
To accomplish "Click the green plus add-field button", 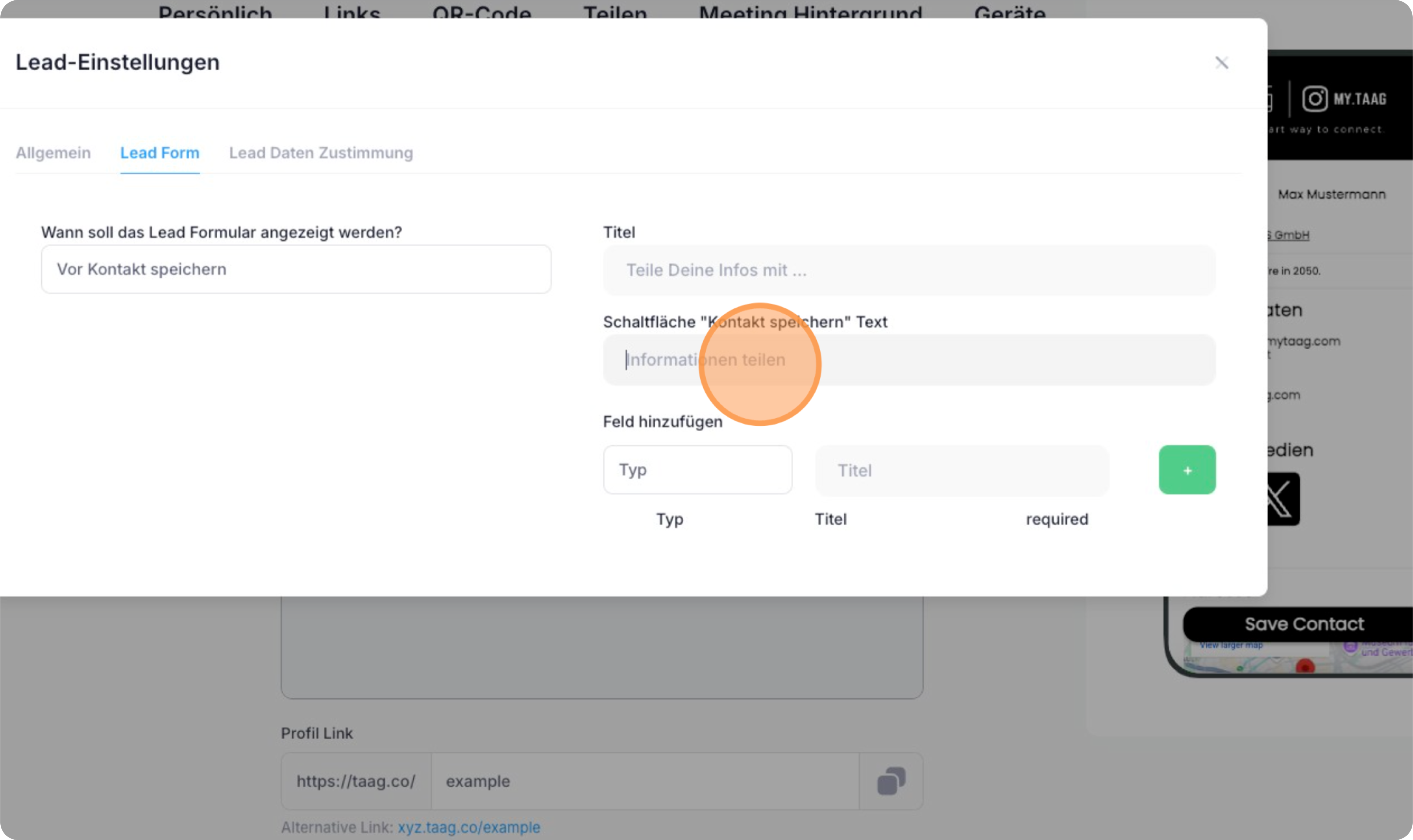I will pos(1187,470).
